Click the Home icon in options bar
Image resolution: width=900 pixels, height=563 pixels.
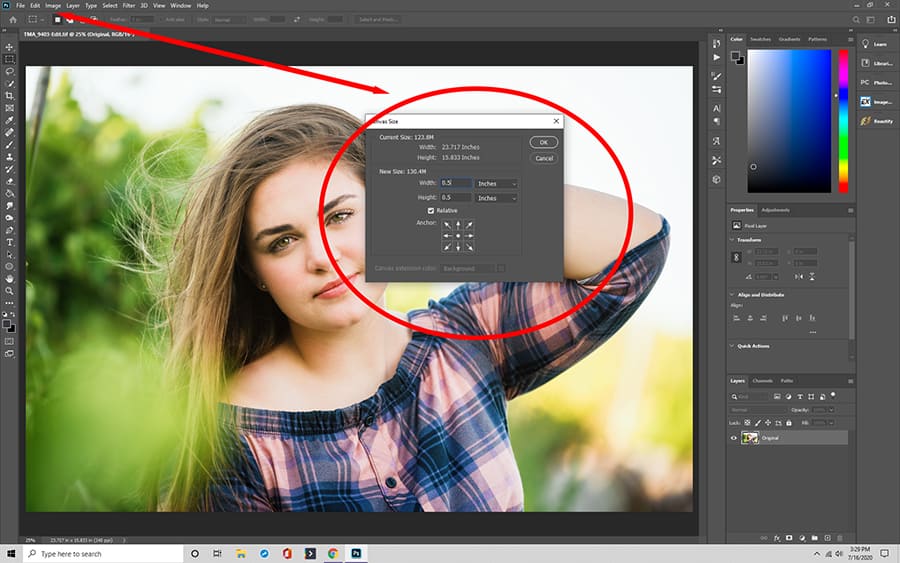(13, 20)
